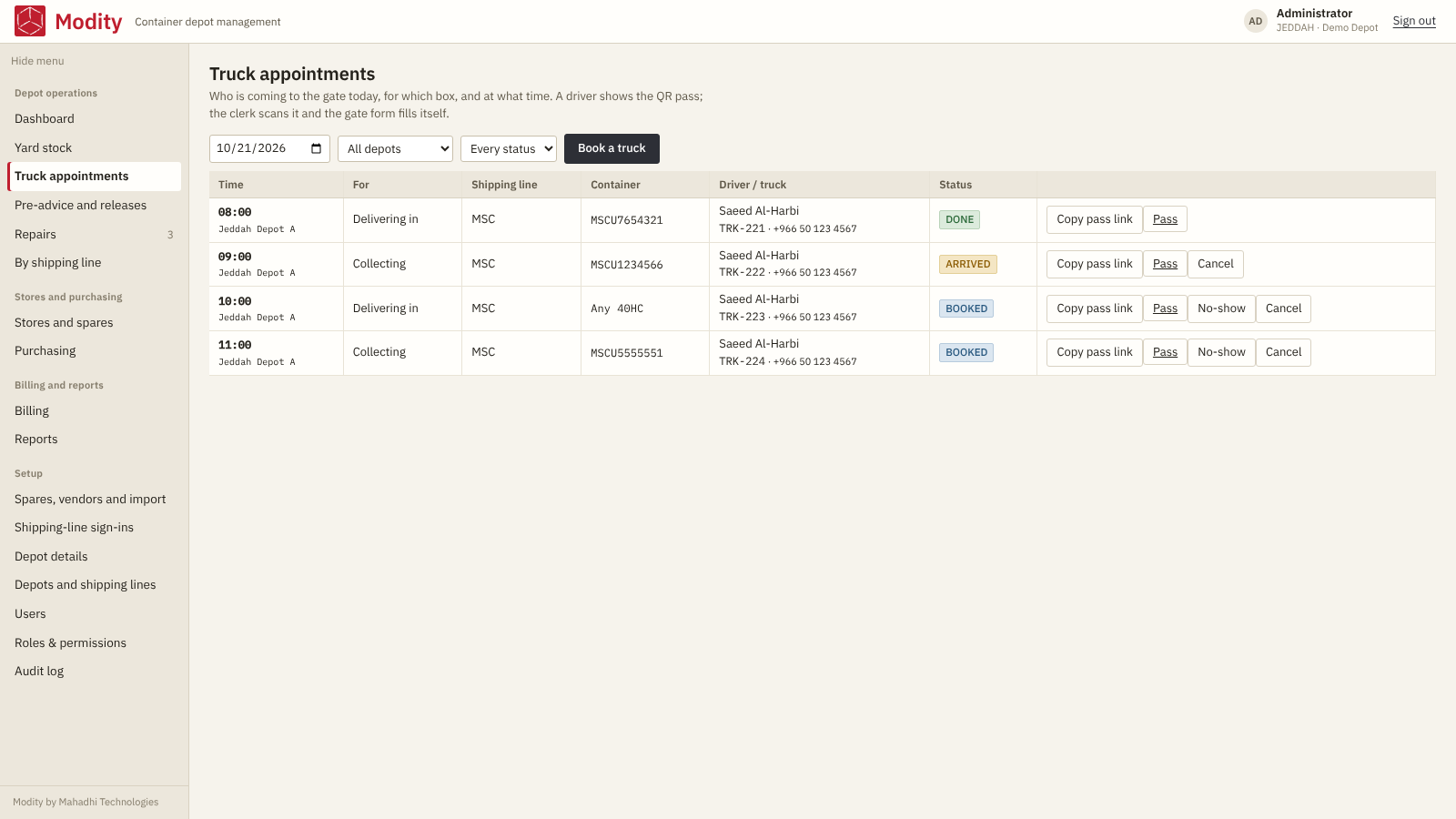Copy pass link for truck TRK-224
1456x819 pixels.
pos(1095,352)
